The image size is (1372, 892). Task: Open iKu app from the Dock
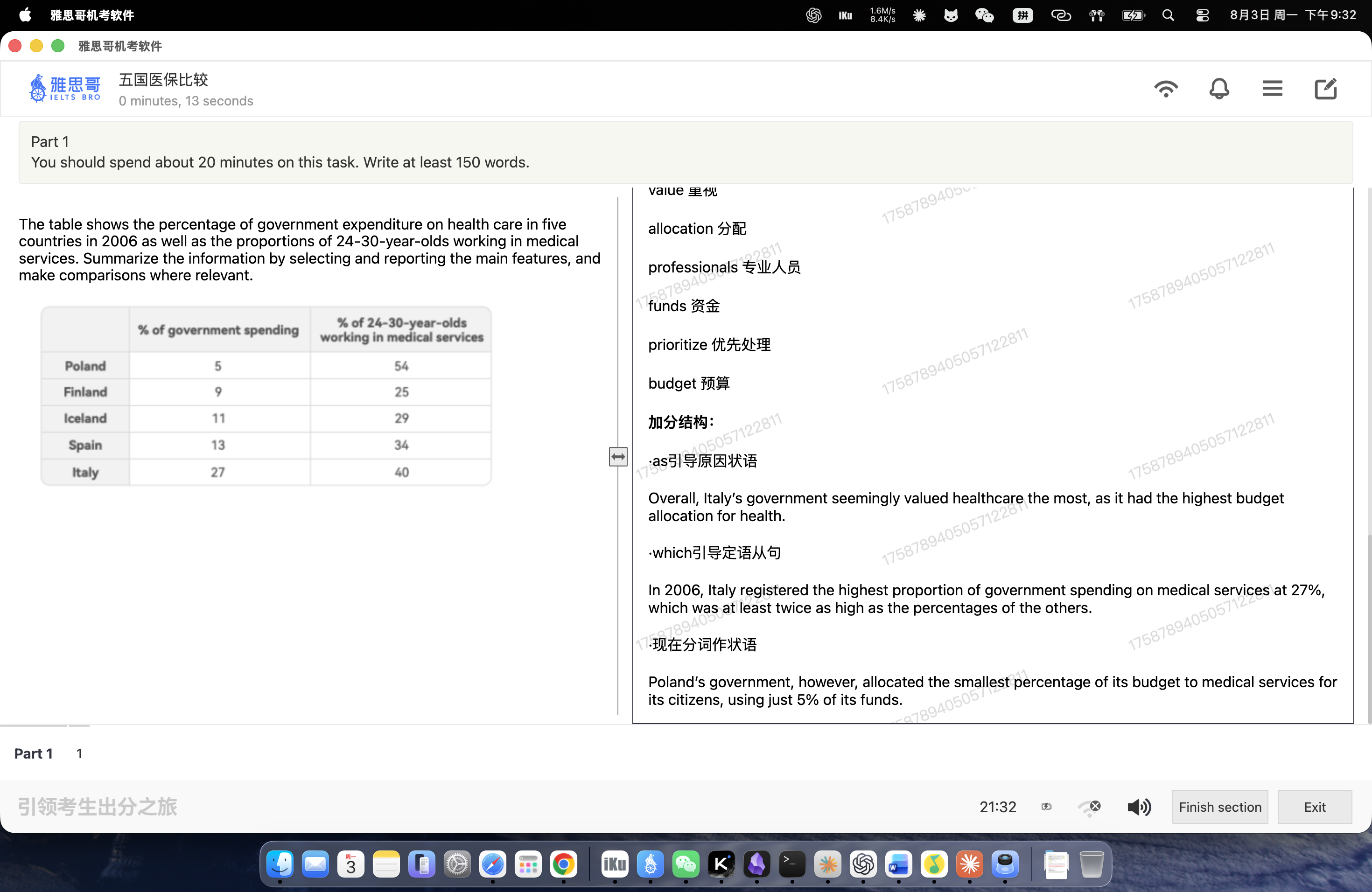615,864
